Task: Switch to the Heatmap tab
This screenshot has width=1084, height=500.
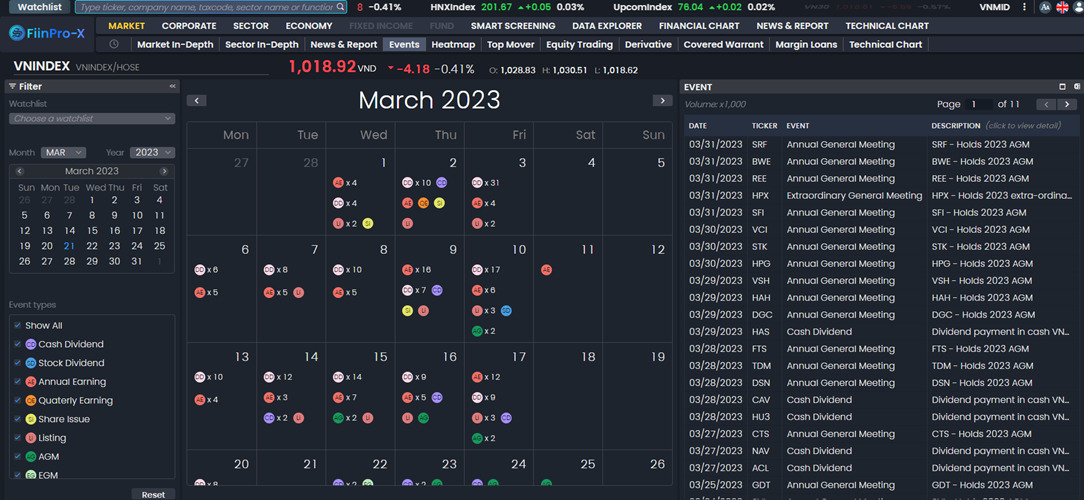Action: [453, 45]
